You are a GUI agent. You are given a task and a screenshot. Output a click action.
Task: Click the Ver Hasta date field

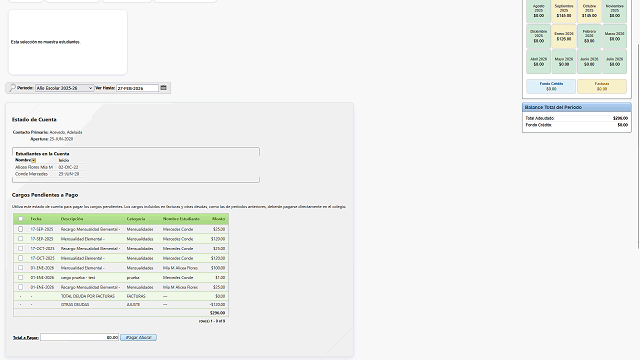pyautogui.click(x=137, y=88)
